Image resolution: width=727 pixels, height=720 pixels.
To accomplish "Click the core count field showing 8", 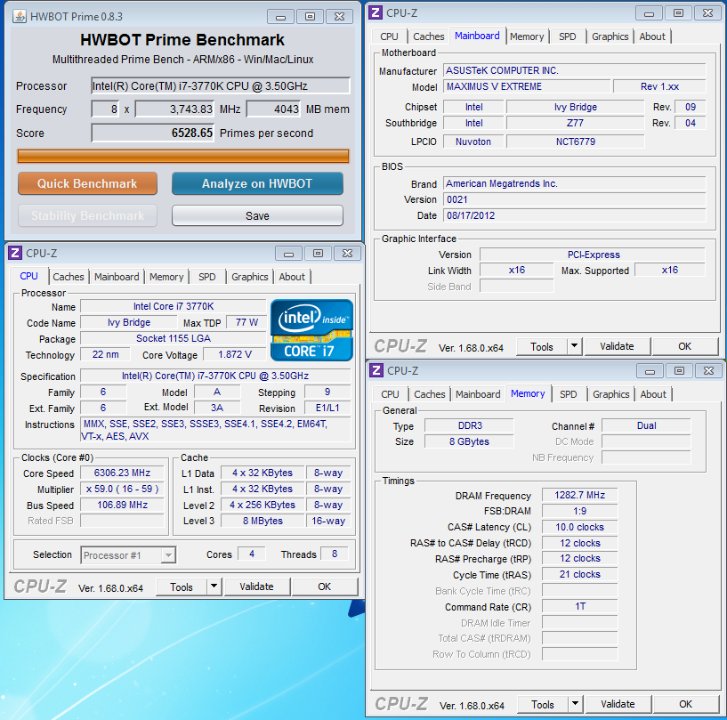I will coord(105,109).
